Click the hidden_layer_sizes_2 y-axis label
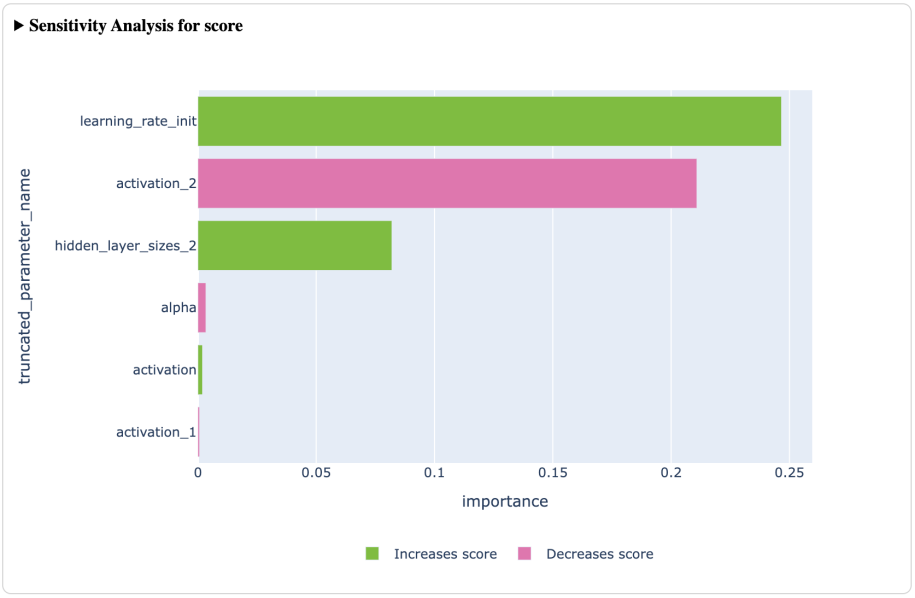Viewport: 915px width, 598px height. click(125, 245)
